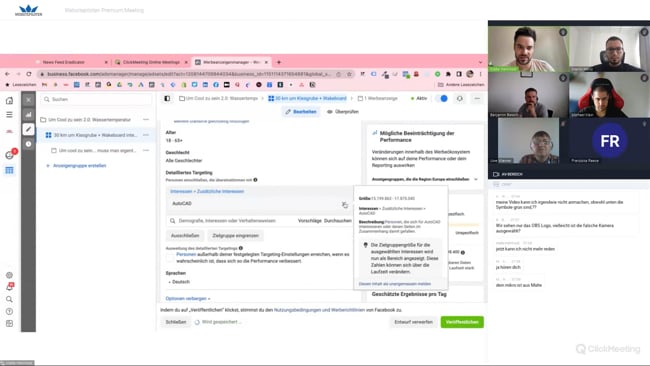Reload the browser page
The height and width of the screenshot is (366, 650).
29,74
